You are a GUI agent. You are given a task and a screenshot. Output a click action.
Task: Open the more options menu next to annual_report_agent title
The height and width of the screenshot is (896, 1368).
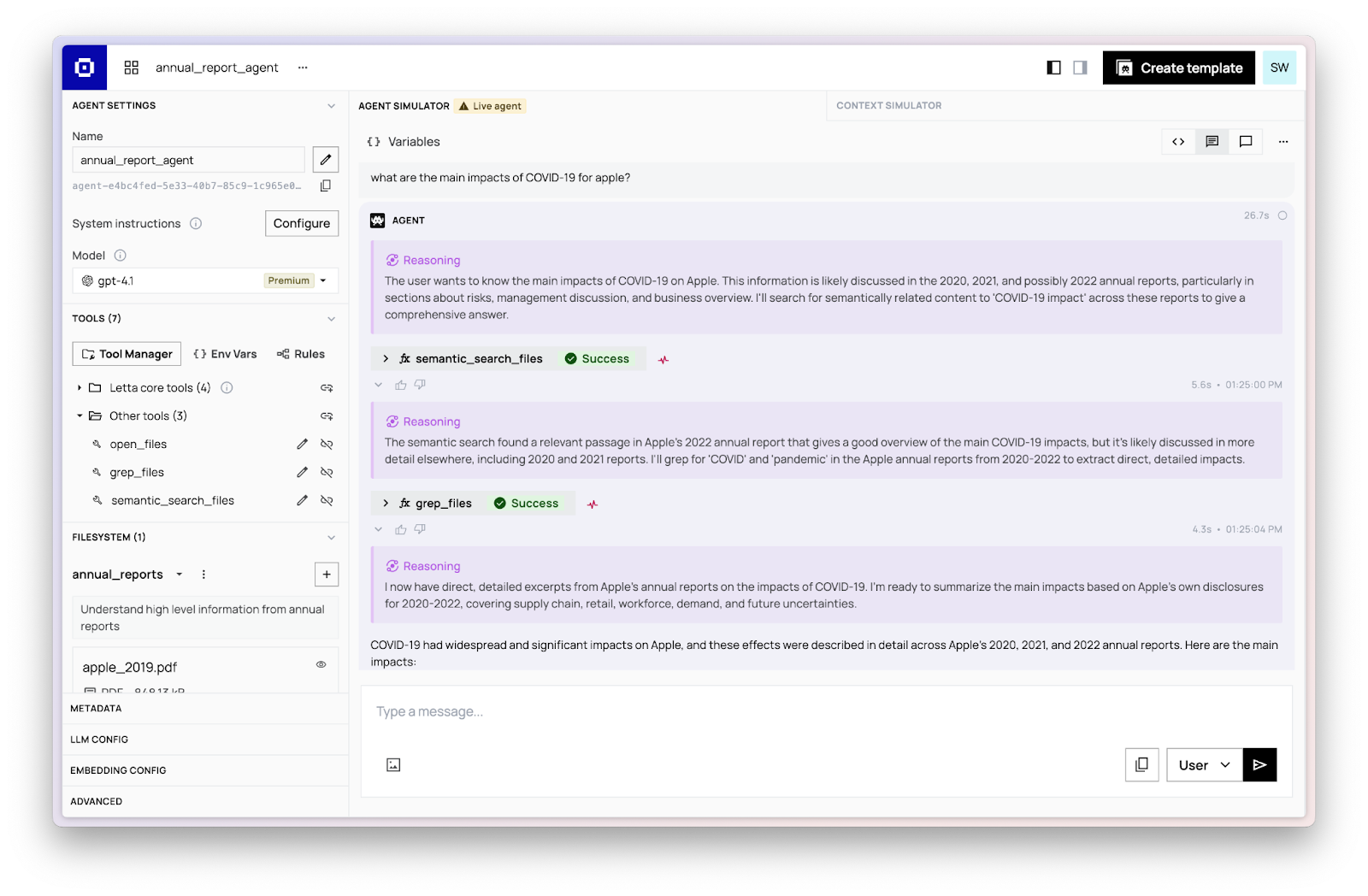(303, 68)
